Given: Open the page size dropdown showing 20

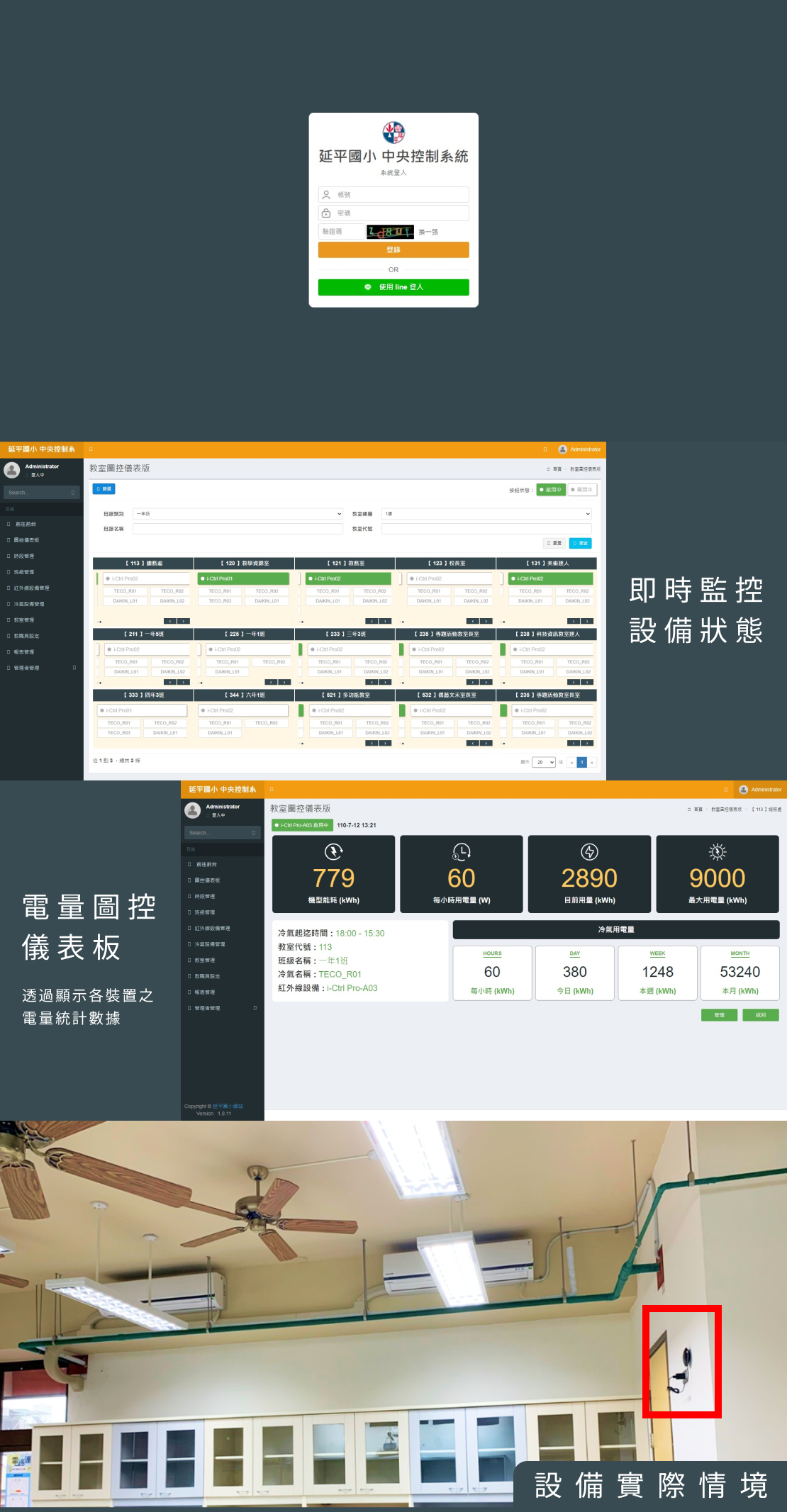Looking at the screenshot, I should tap(544, 763).
